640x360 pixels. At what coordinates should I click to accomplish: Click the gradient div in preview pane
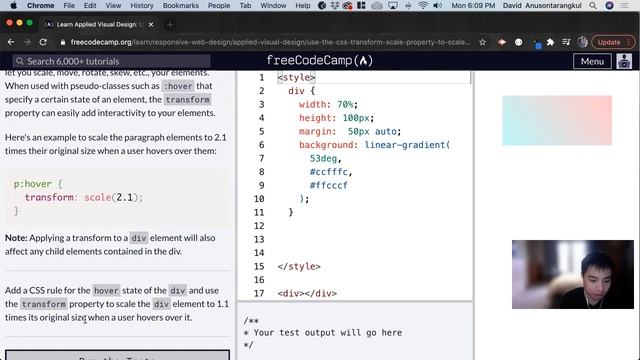557,120
